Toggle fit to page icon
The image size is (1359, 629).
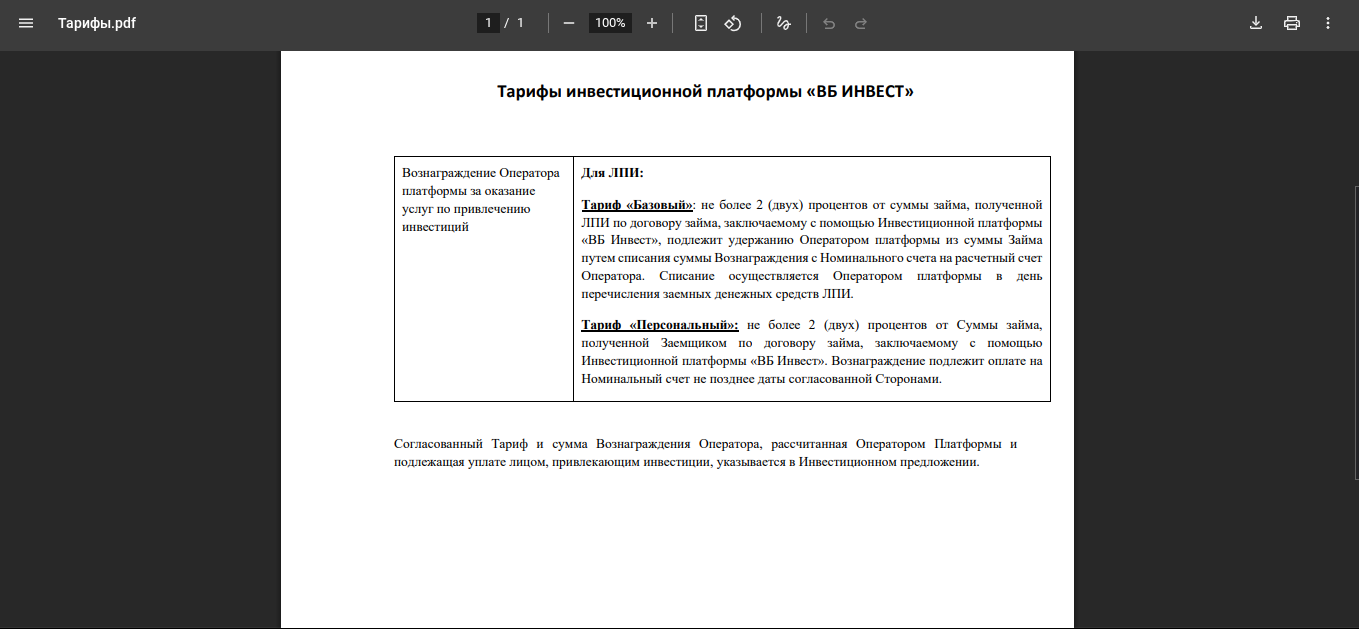701,23
